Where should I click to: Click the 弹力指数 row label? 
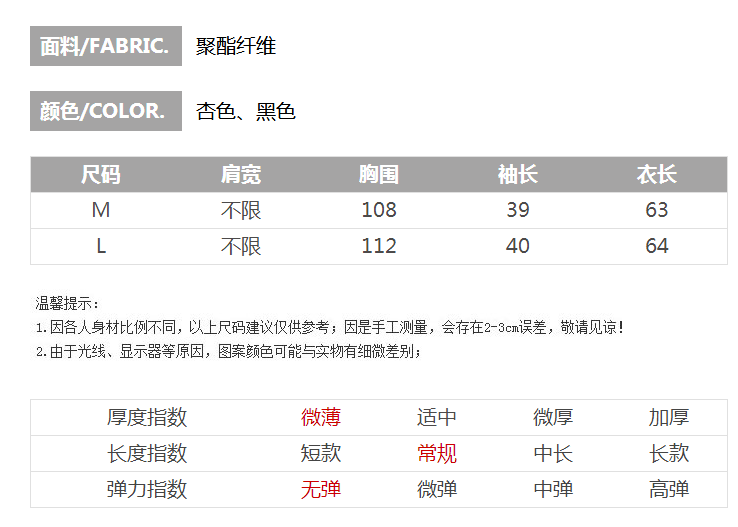tap(147, 490)
